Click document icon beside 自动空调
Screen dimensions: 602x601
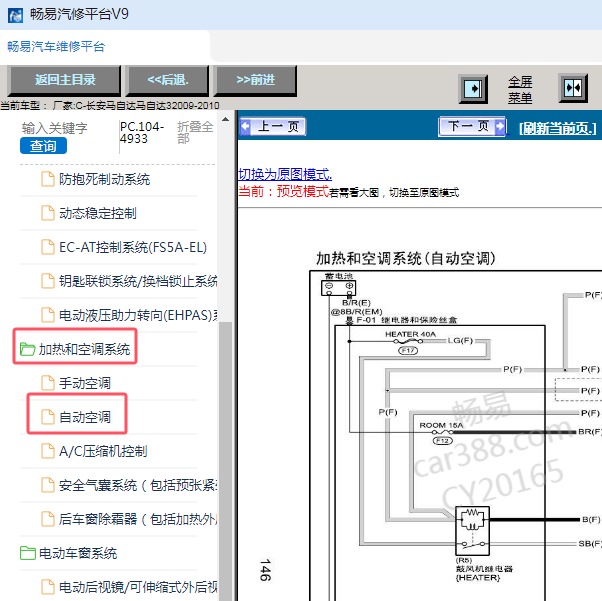tap(48, 417)
